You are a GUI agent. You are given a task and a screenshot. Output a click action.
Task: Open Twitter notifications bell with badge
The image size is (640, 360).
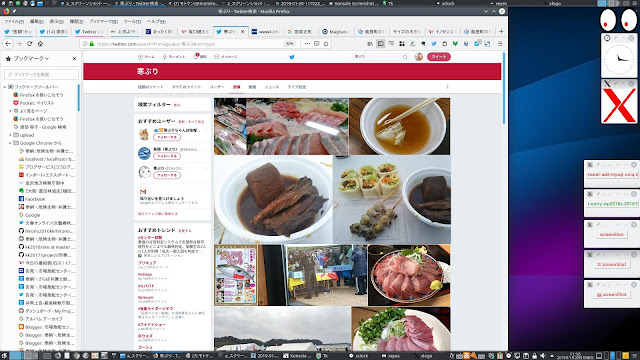(x=196, y=56)
